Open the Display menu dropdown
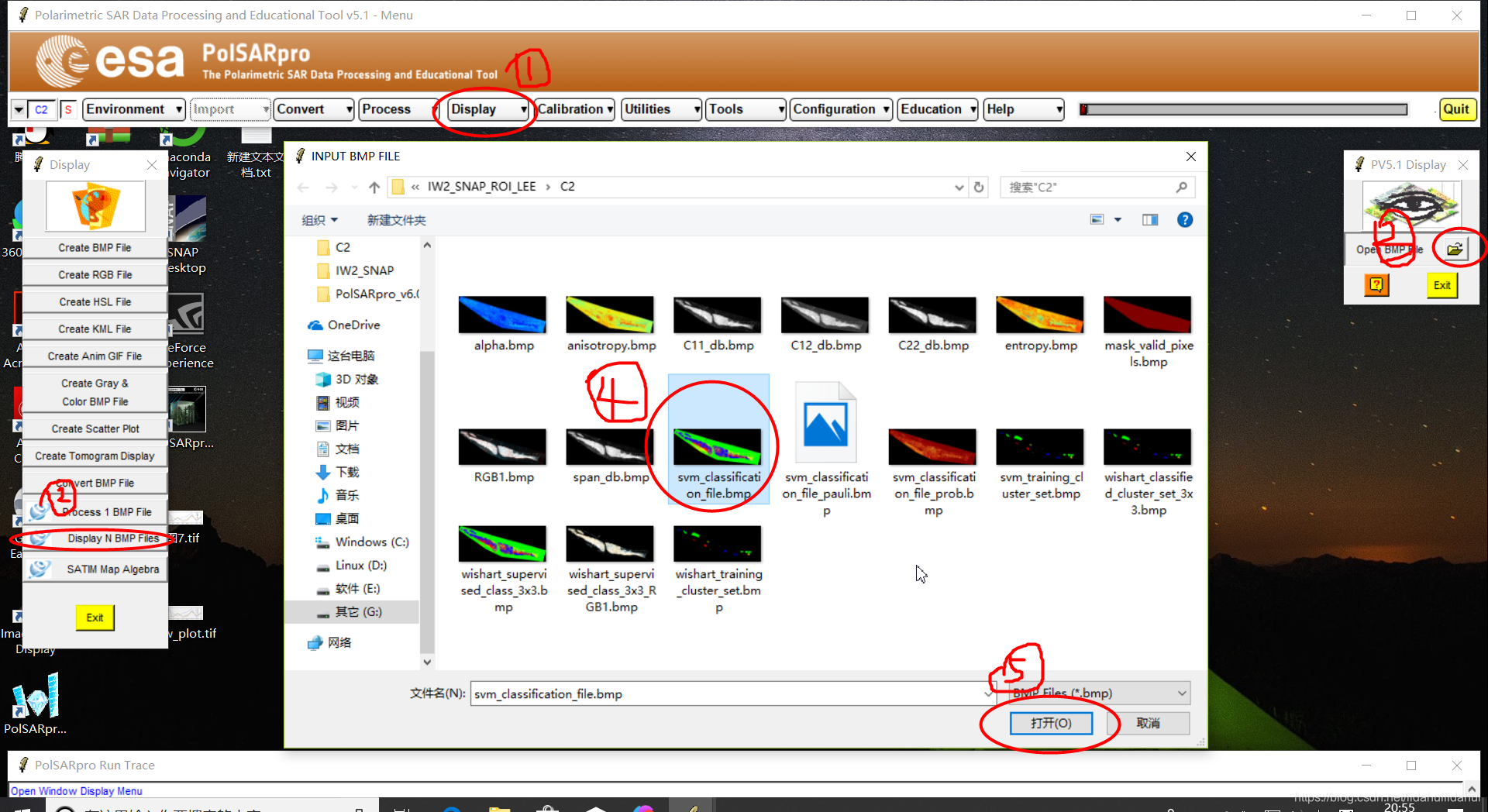The height and width of the screenshot is (812, 1488). pyautogui.click(x=488, y=109)
